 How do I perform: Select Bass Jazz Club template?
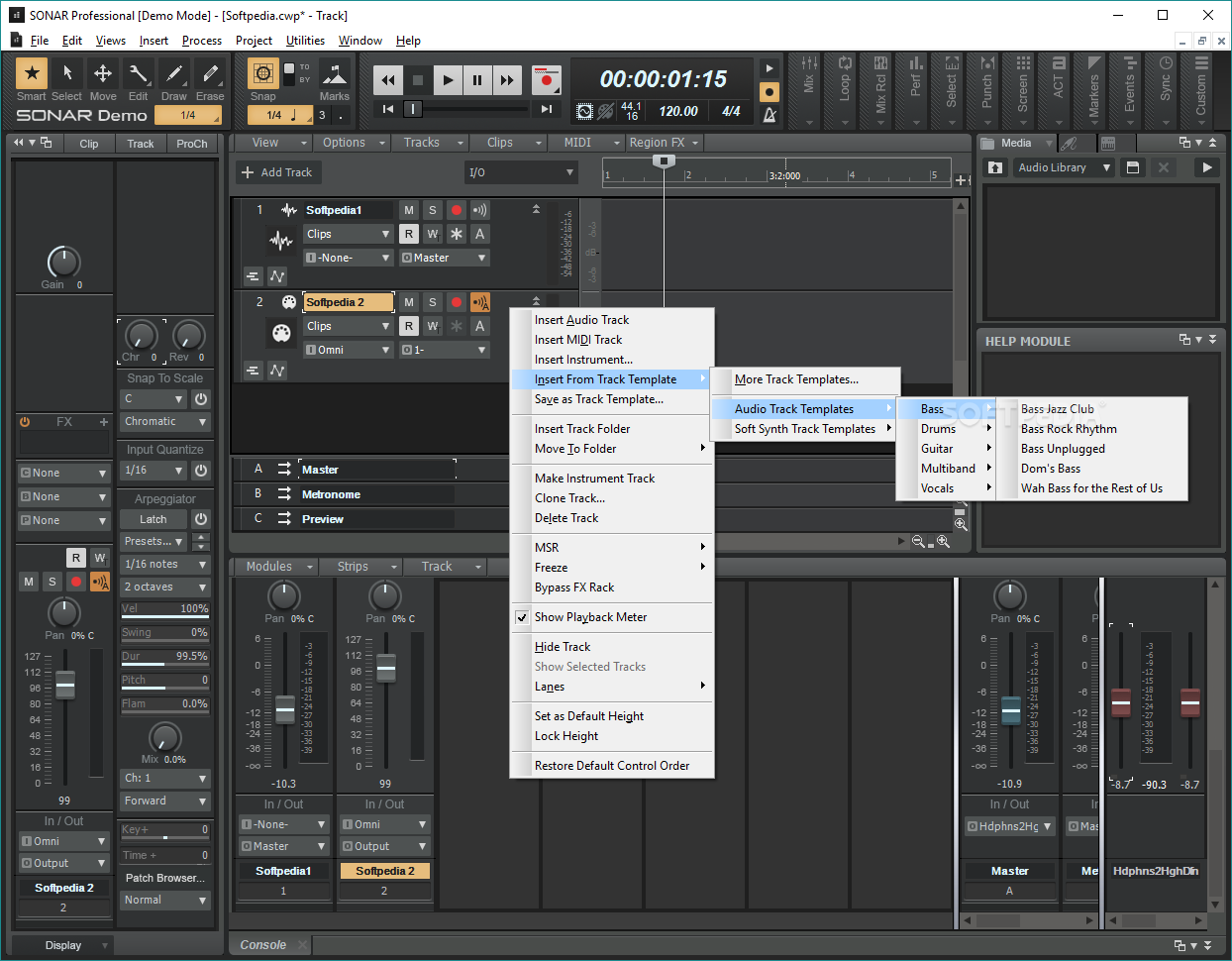[x=1091, y=409]
